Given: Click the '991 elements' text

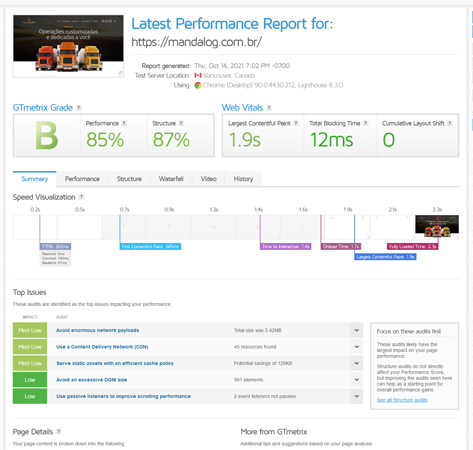Looking at the screenshot, I should [248, 380].
